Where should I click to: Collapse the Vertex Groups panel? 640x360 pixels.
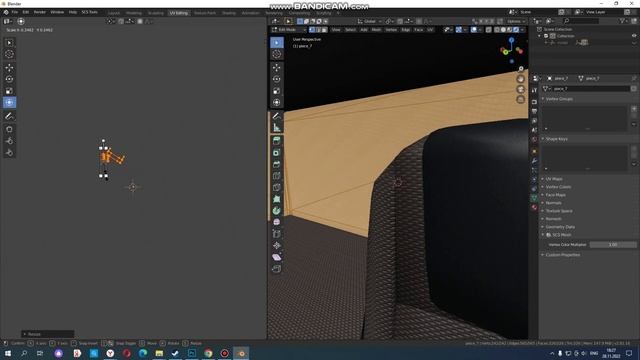[559, 99]
